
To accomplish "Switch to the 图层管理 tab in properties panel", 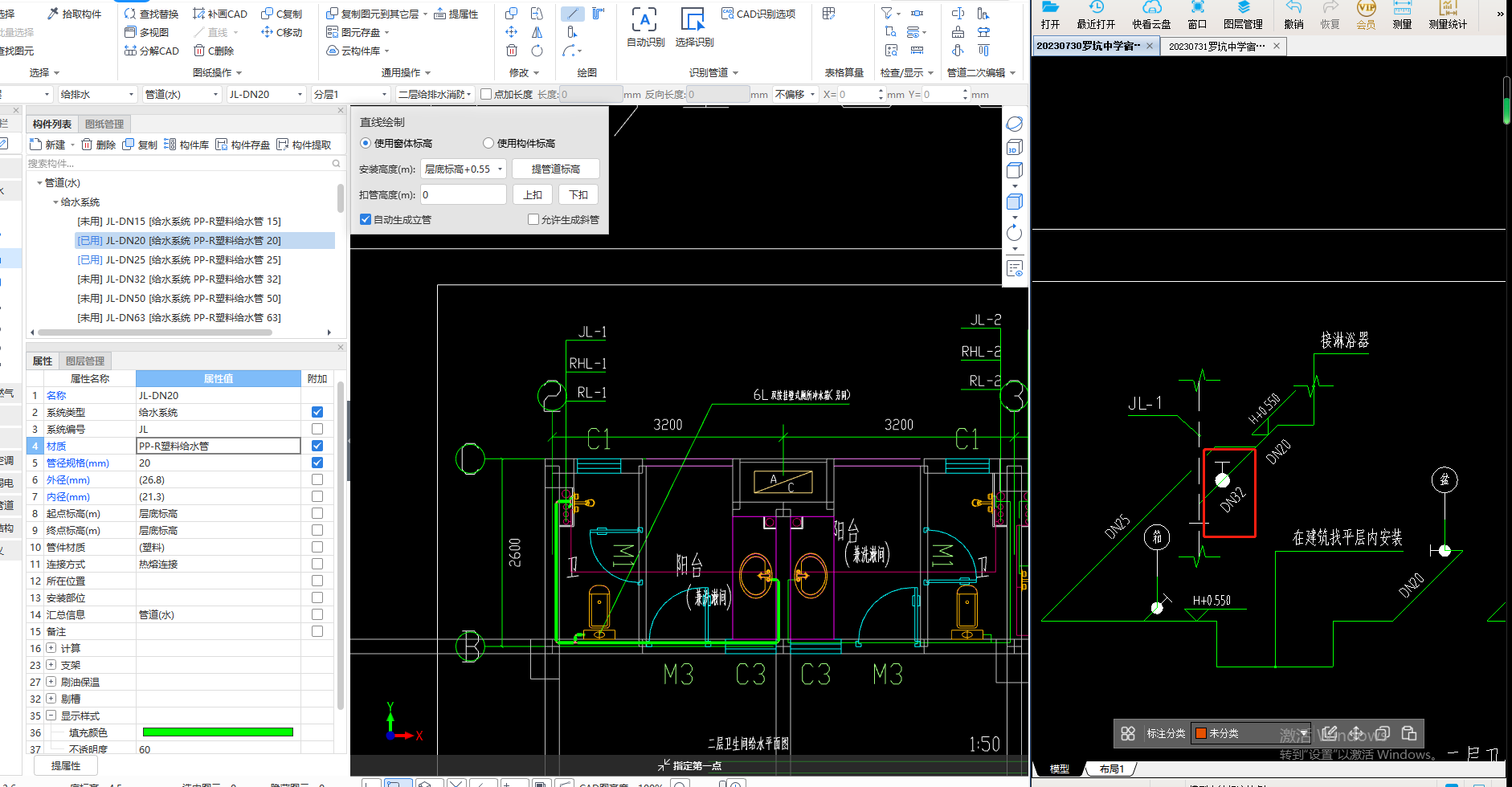I will coord(85,361).
